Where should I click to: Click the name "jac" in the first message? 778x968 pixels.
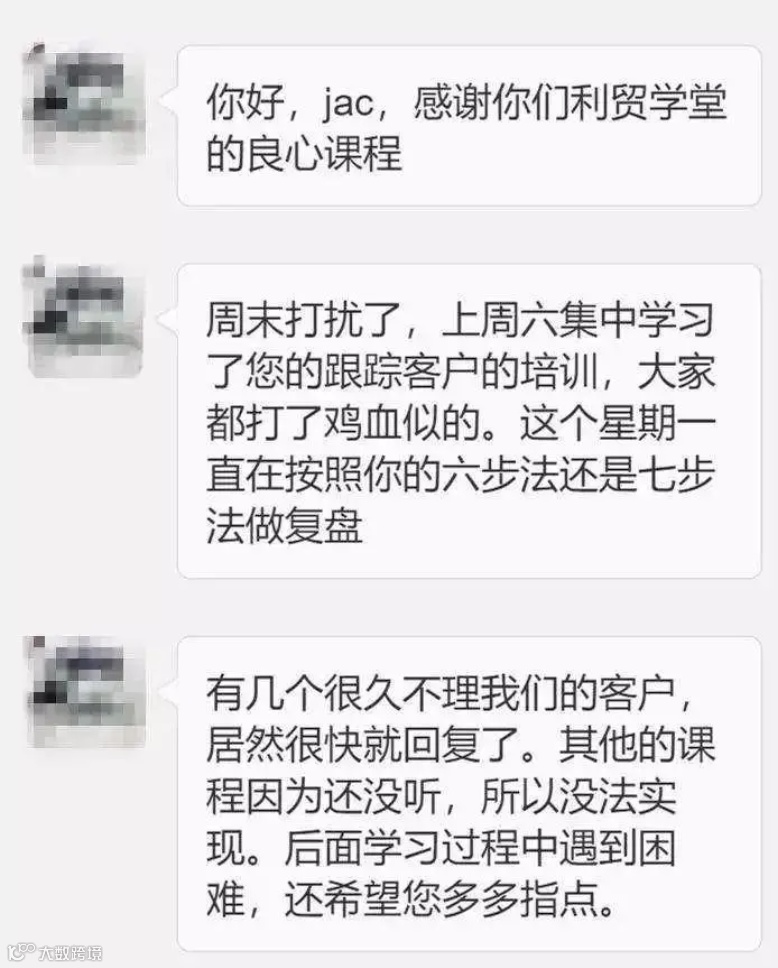[x=348, y=103]
